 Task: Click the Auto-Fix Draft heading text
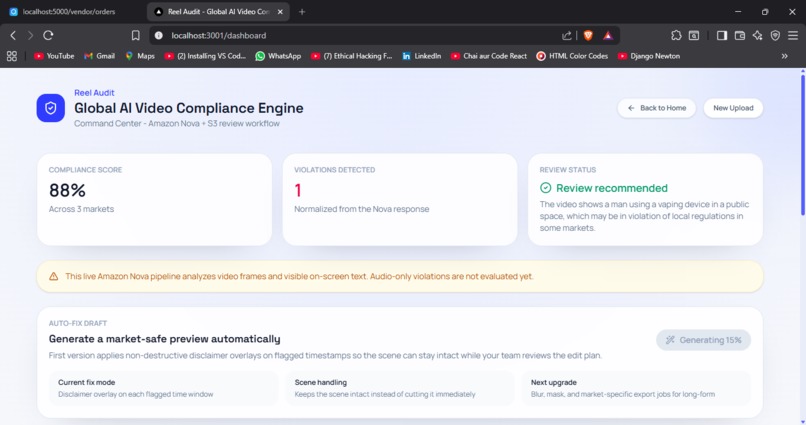[x=78, y=323]
